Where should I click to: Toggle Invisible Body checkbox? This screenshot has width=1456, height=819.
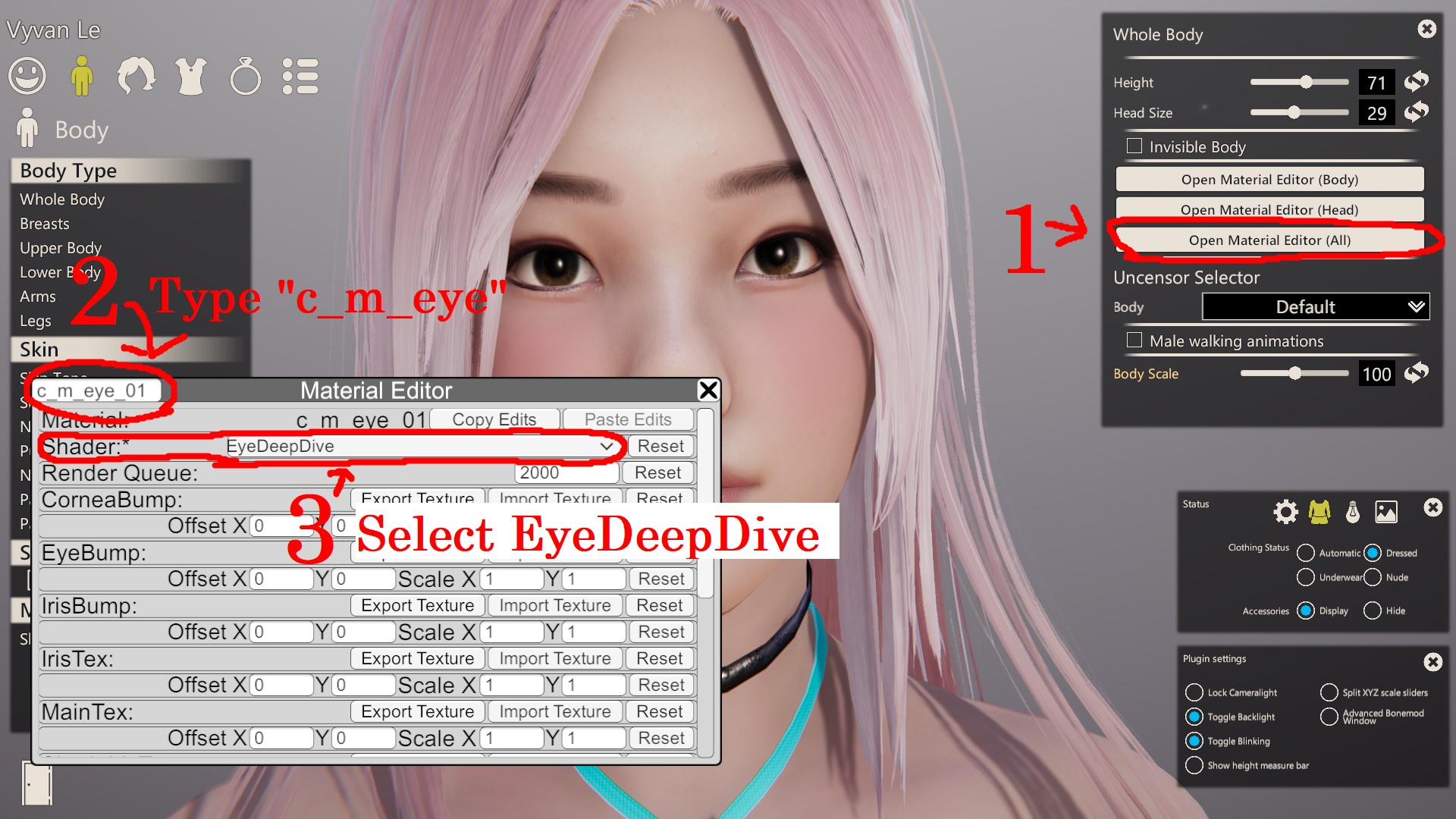(x=1134, y=146)
